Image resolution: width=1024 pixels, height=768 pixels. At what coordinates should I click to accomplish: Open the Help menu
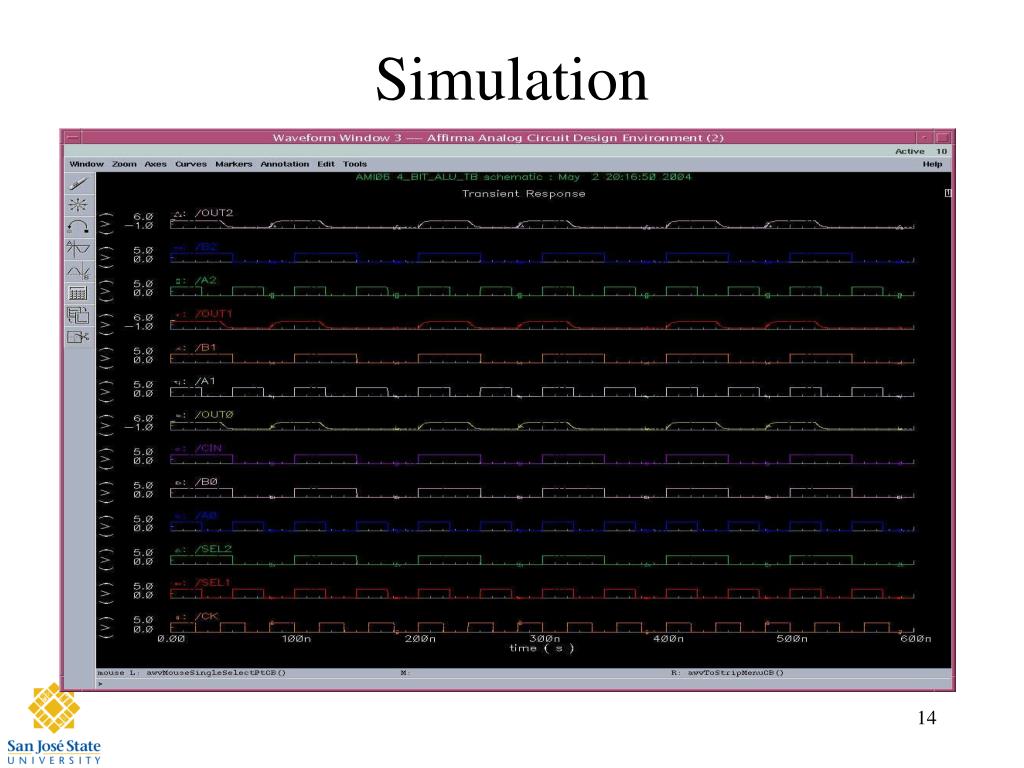point(932,164)
